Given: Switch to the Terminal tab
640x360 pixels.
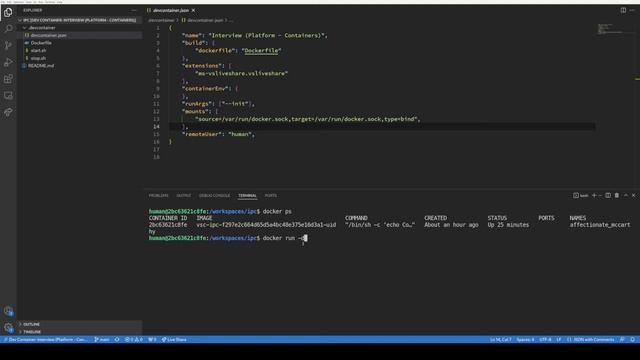Looking at the screenshot, I should (247, 196).
